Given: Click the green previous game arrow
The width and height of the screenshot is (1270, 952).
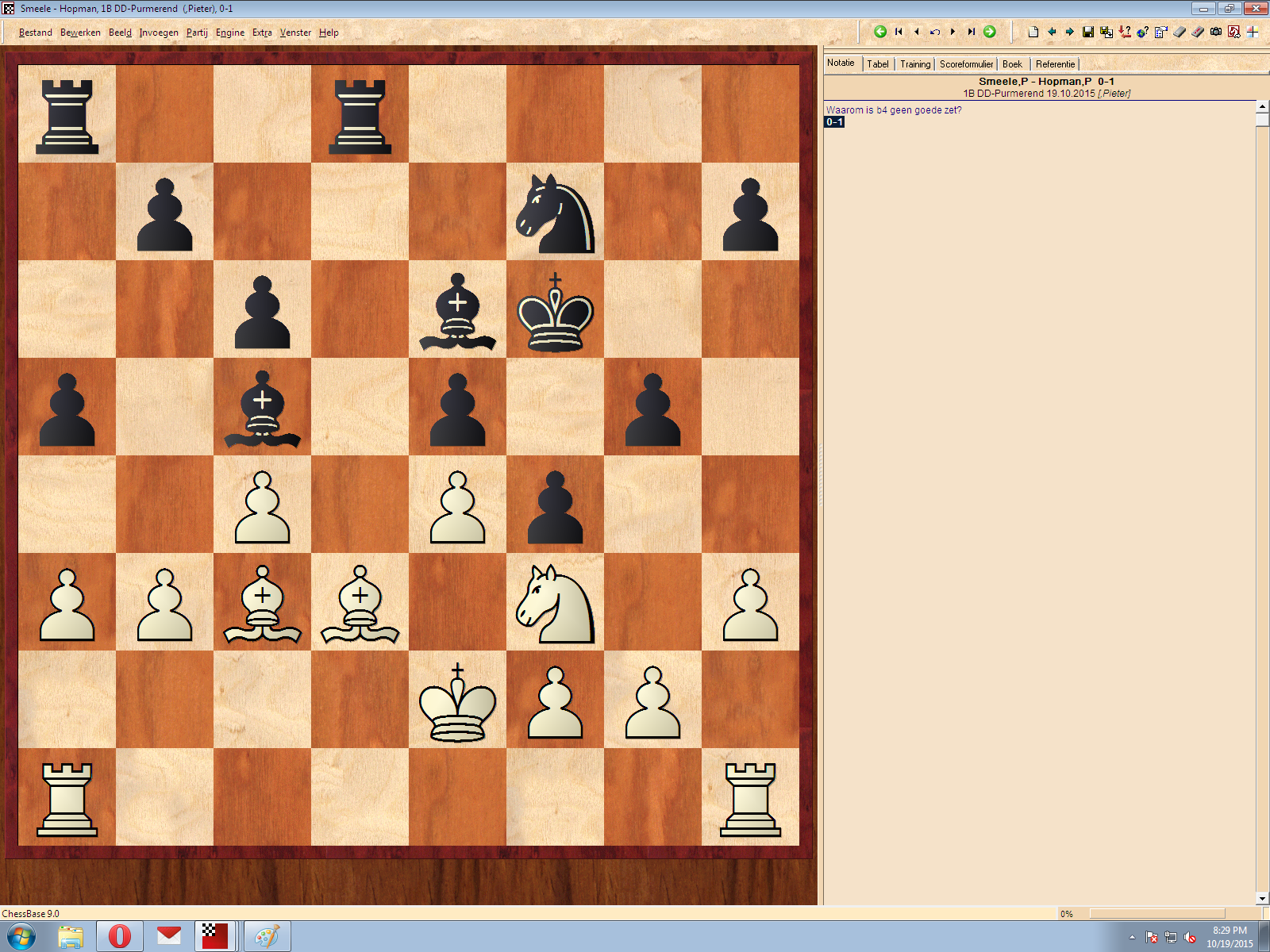Looking at the screenshot, I should point(880,32).
